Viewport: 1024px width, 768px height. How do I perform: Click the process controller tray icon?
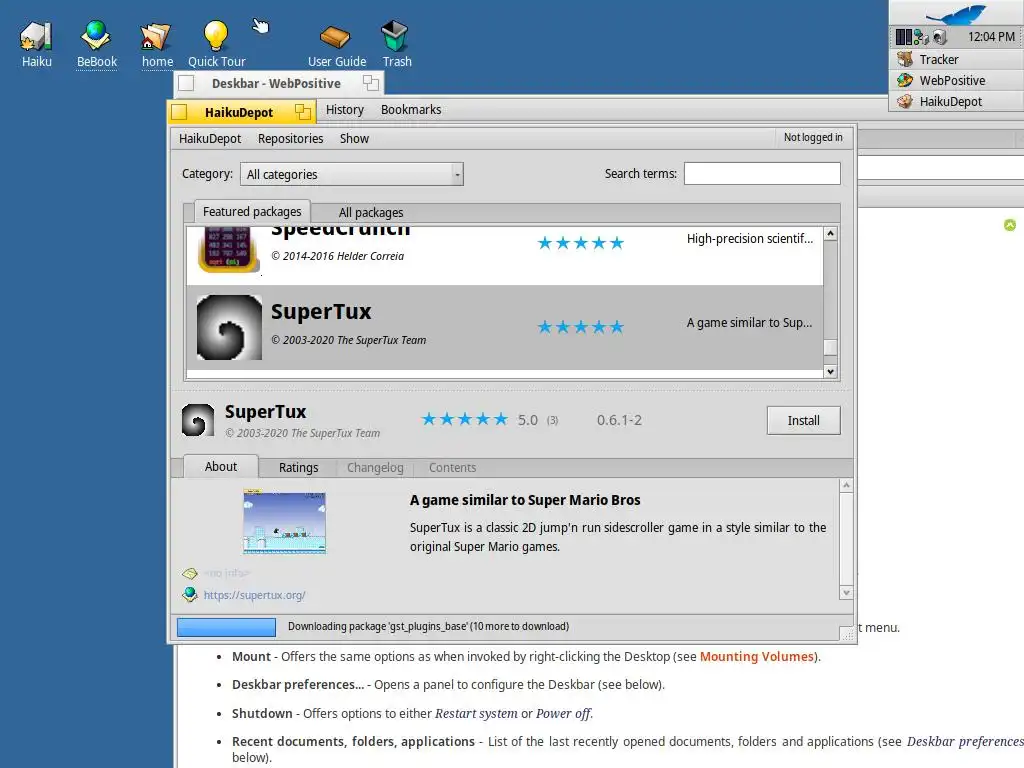pyautogui.click(x=904, y=37)
